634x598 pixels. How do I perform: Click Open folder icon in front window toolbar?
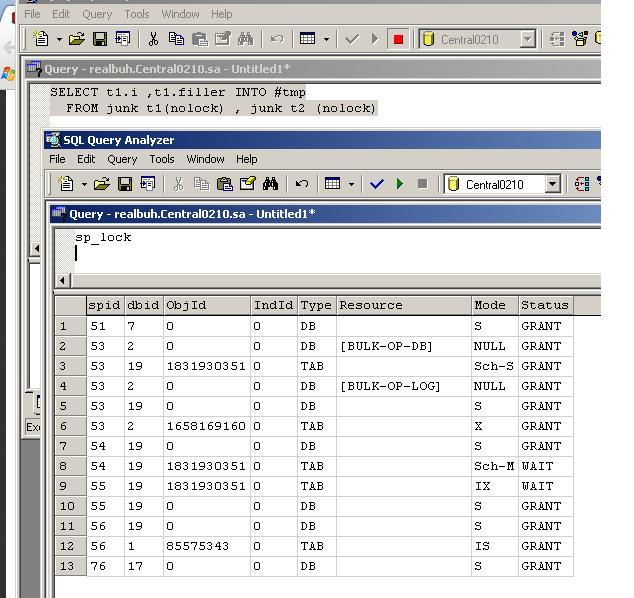tap(102, 184)
